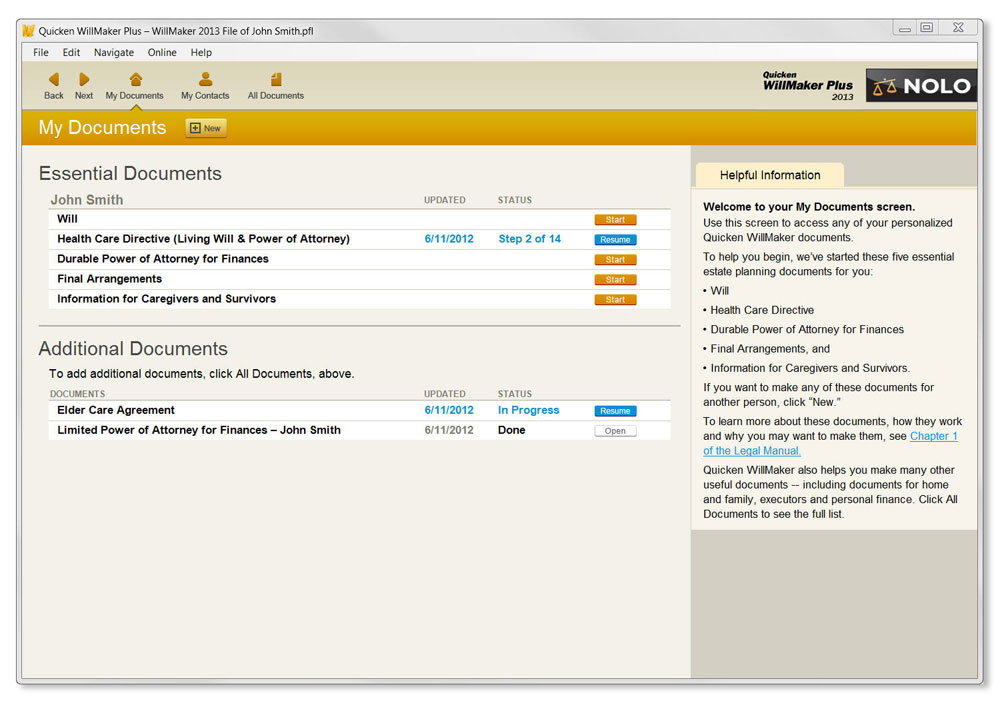The height and width of the screenshot is (701, 1000).
Task: Click the NOLO logo
Action: tap(921, 86)
